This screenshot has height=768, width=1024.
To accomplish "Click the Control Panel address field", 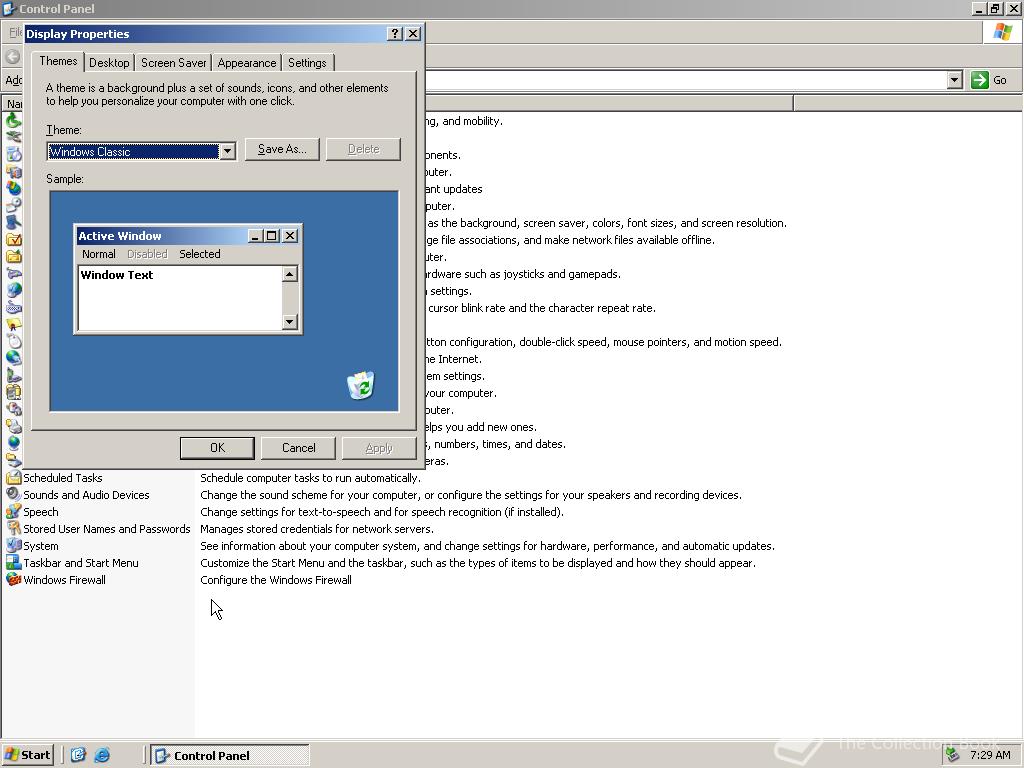I will [686, 80].
